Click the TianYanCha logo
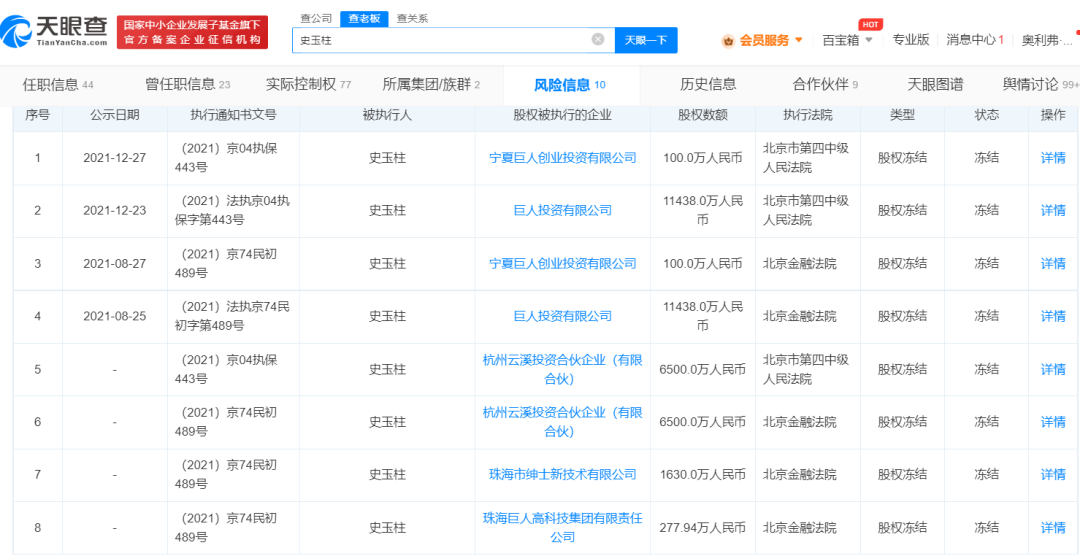Screen dimensions: 1080x556 coord(55,30)
